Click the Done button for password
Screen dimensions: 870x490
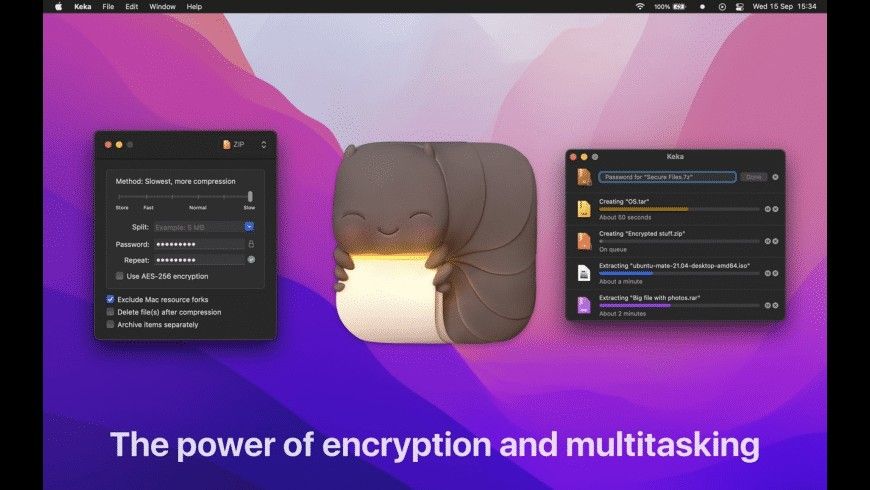coord(753,177)
